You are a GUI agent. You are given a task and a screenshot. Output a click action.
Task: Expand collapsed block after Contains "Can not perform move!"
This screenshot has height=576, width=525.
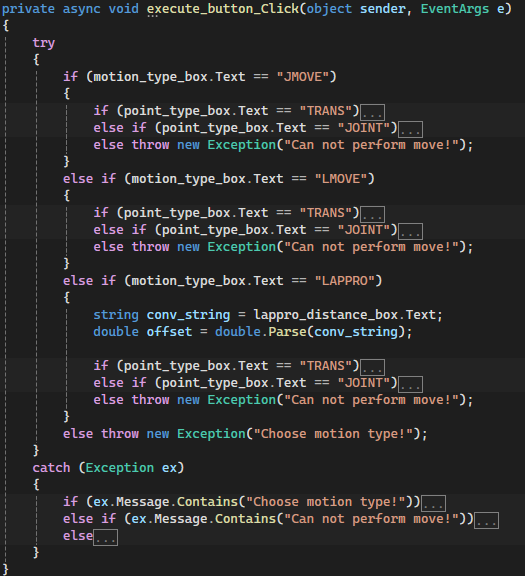tap(486, 521)
